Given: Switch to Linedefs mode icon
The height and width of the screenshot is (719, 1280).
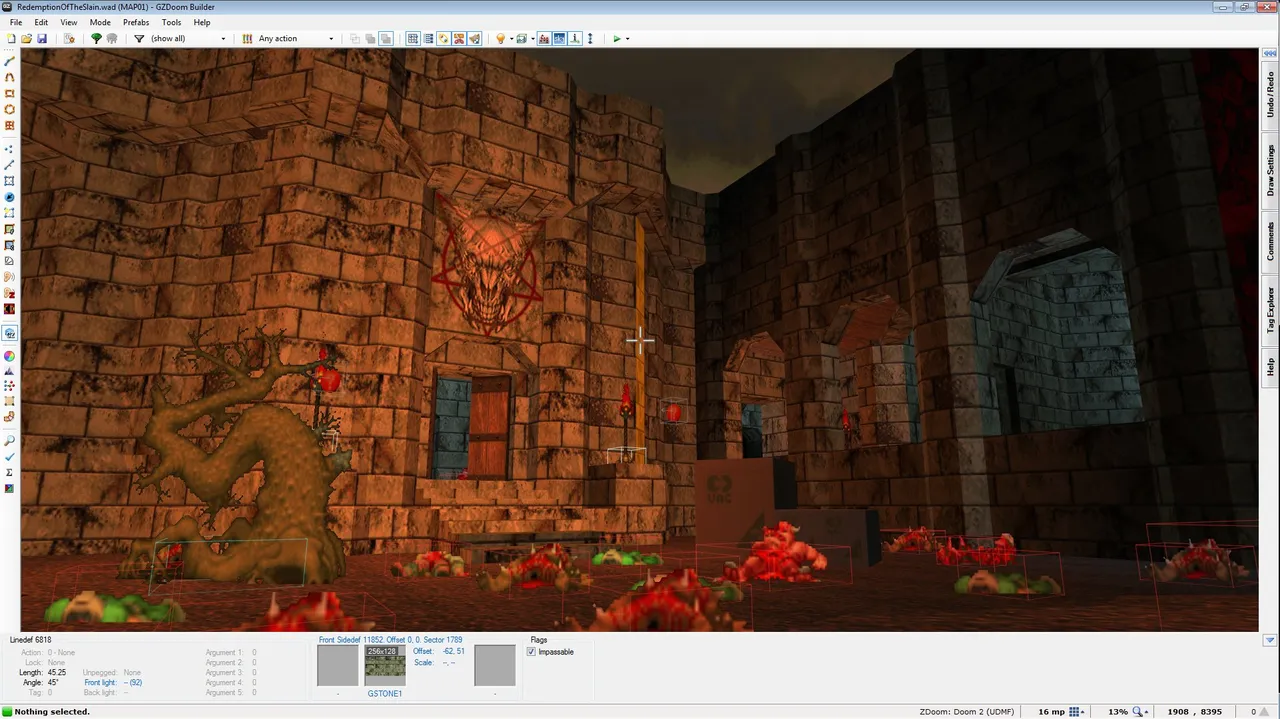Looking at the screenshot, I should pyautogui.click(x=10, y=164).
